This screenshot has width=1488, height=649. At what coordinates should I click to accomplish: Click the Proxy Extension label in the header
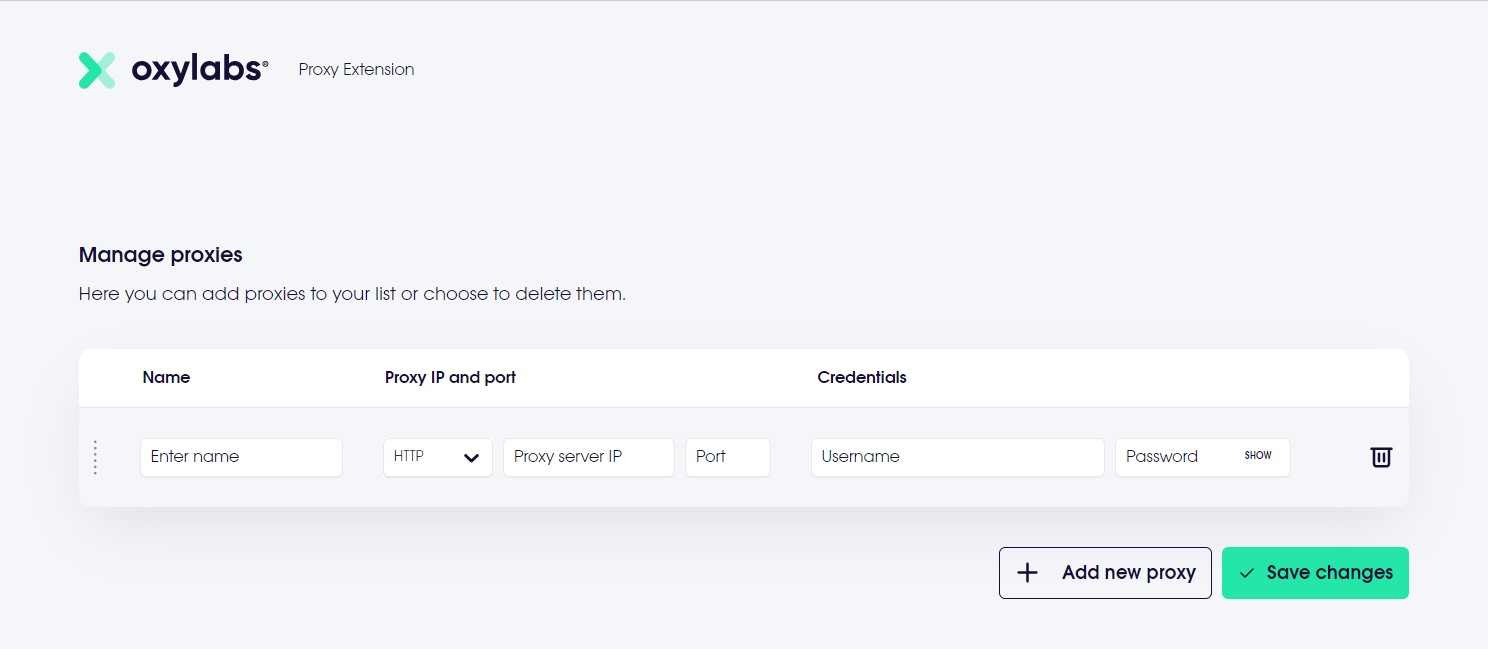tap(356, 70)
